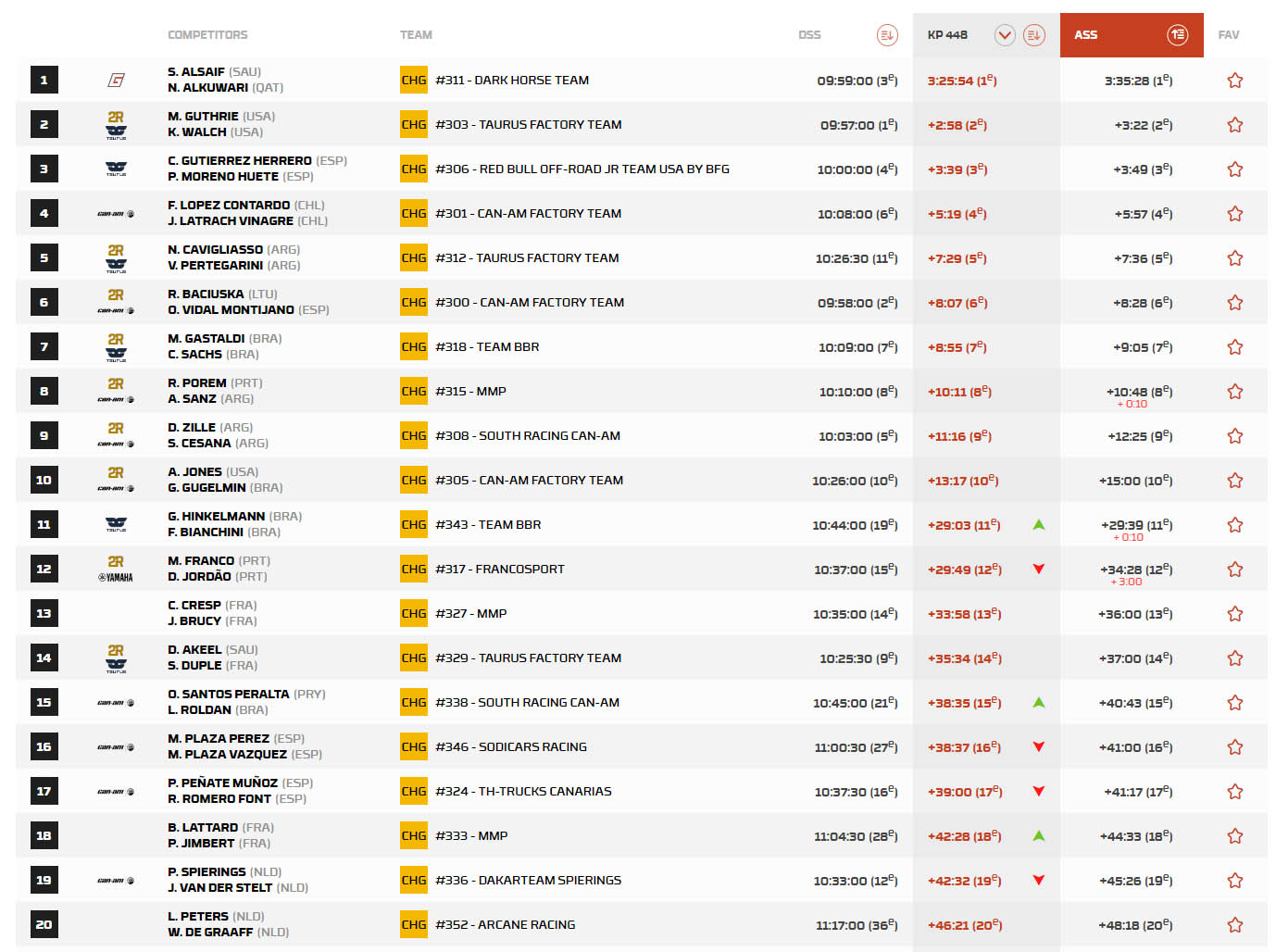The height and width of the screenshot is (952, 1276).
Task: Click the CHG badge for #312
Action: pyautogui.click(x=413, y=258)
